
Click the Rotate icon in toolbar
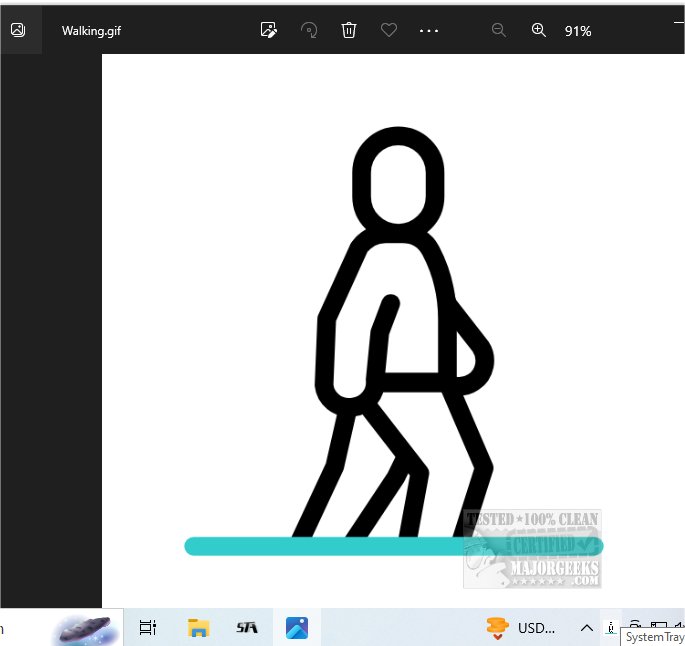309,30
